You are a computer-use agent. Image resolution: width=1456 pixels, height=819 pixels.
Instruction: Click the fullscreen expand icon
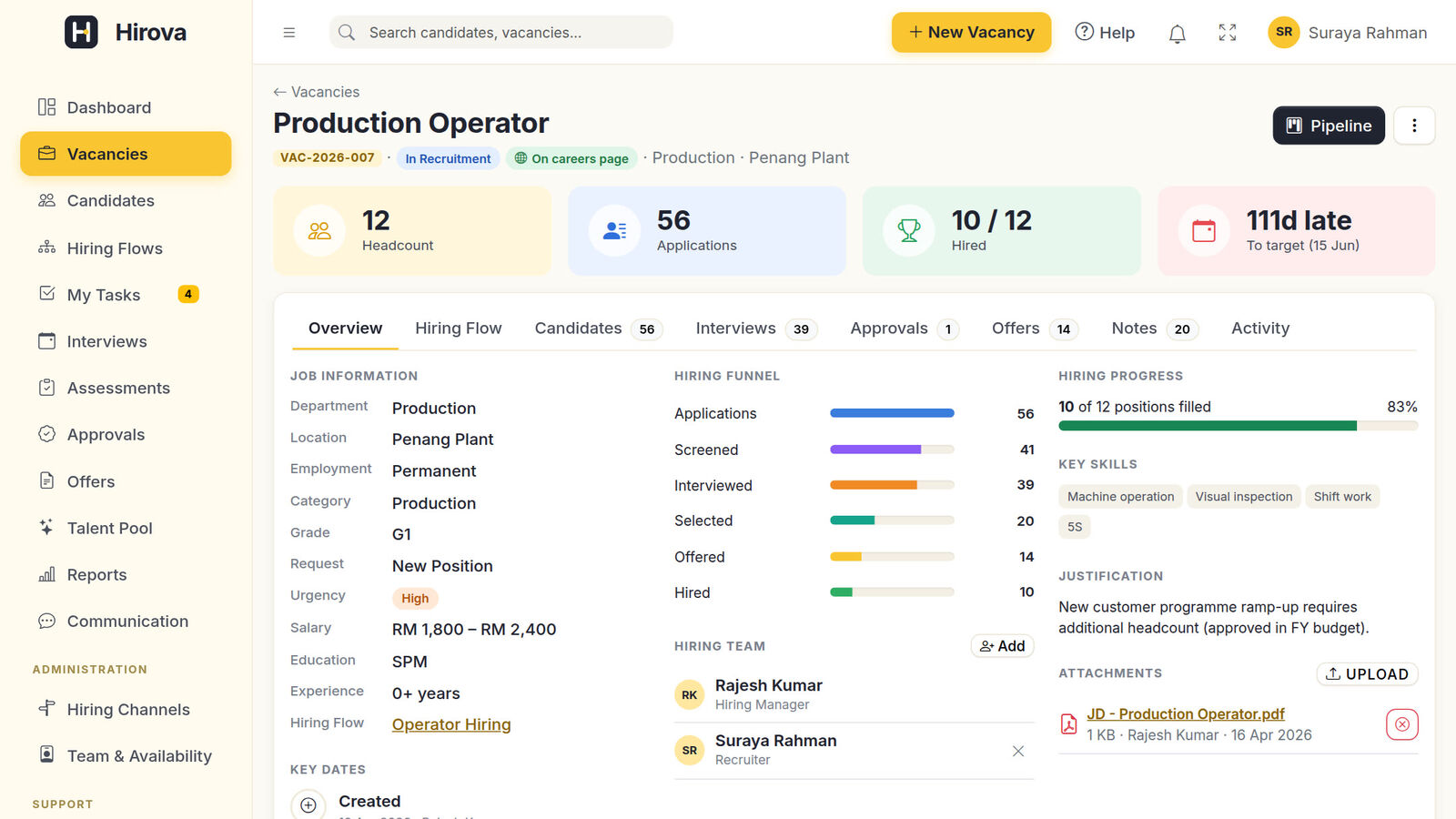tap(1228, 33)
